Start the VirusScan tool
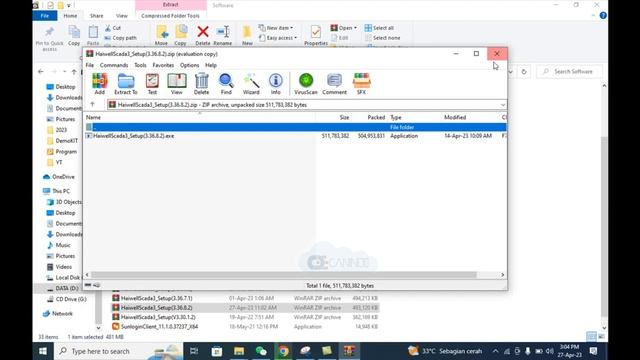The width and height of the screenshot is (640, 360). click(x=306, y=84)
